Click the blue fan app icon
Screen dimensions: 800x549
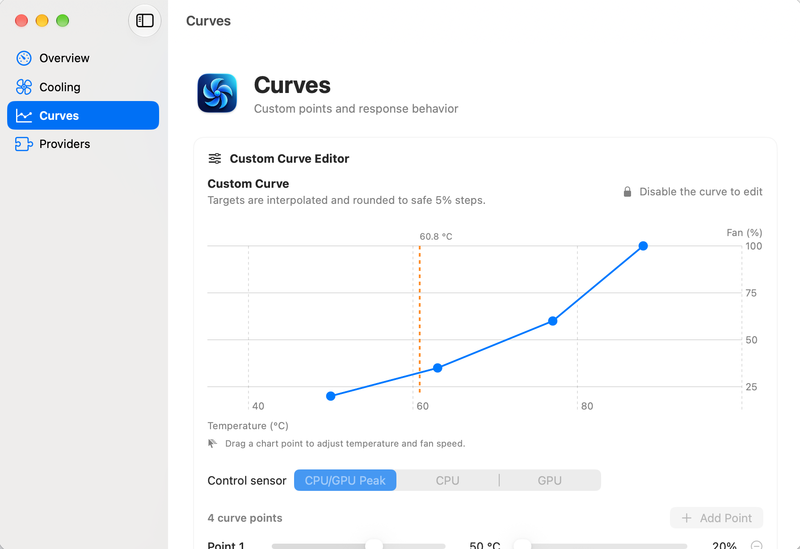click(217, 93)
